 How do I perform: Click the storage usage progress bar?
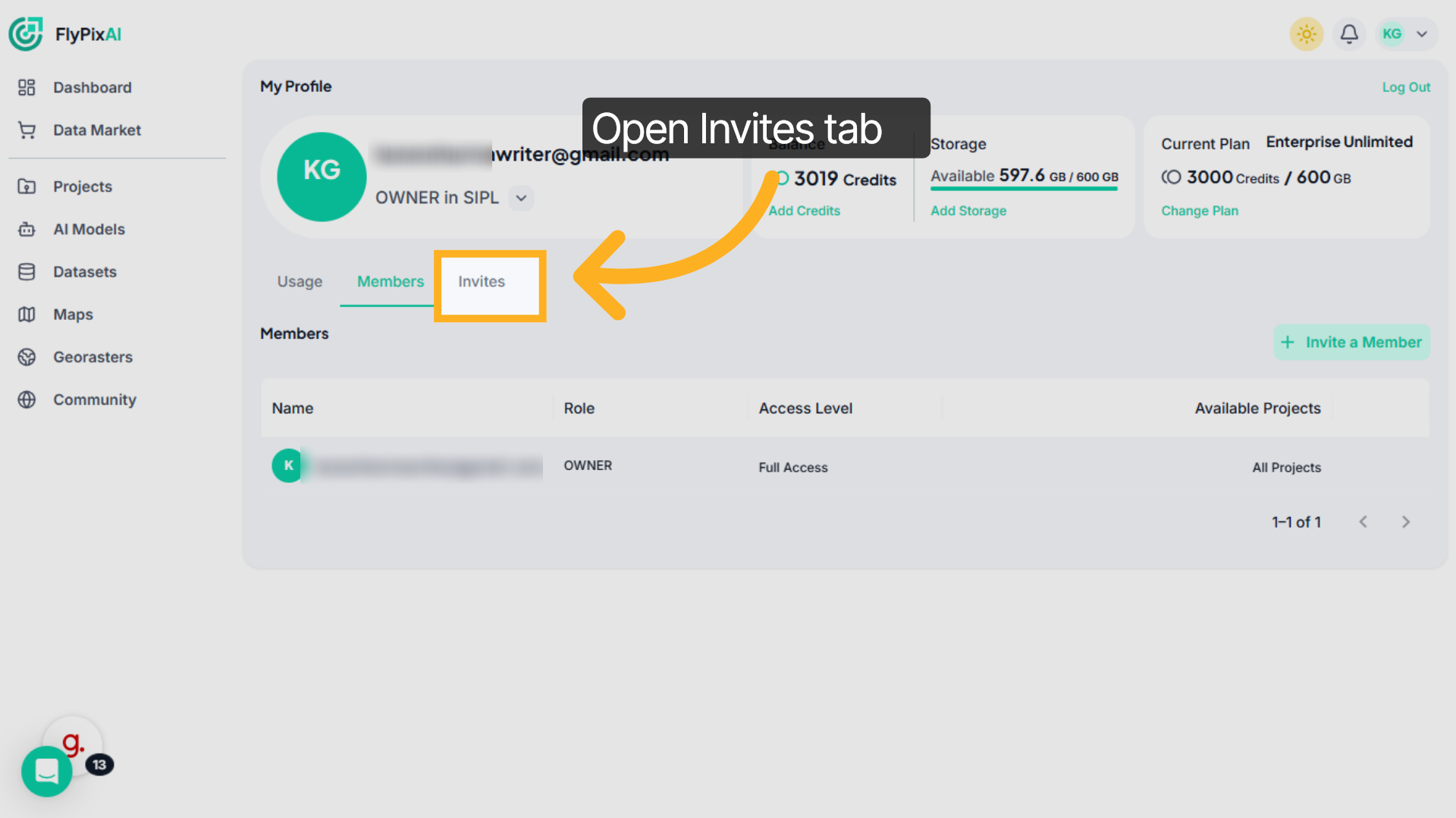(1024, 189)
